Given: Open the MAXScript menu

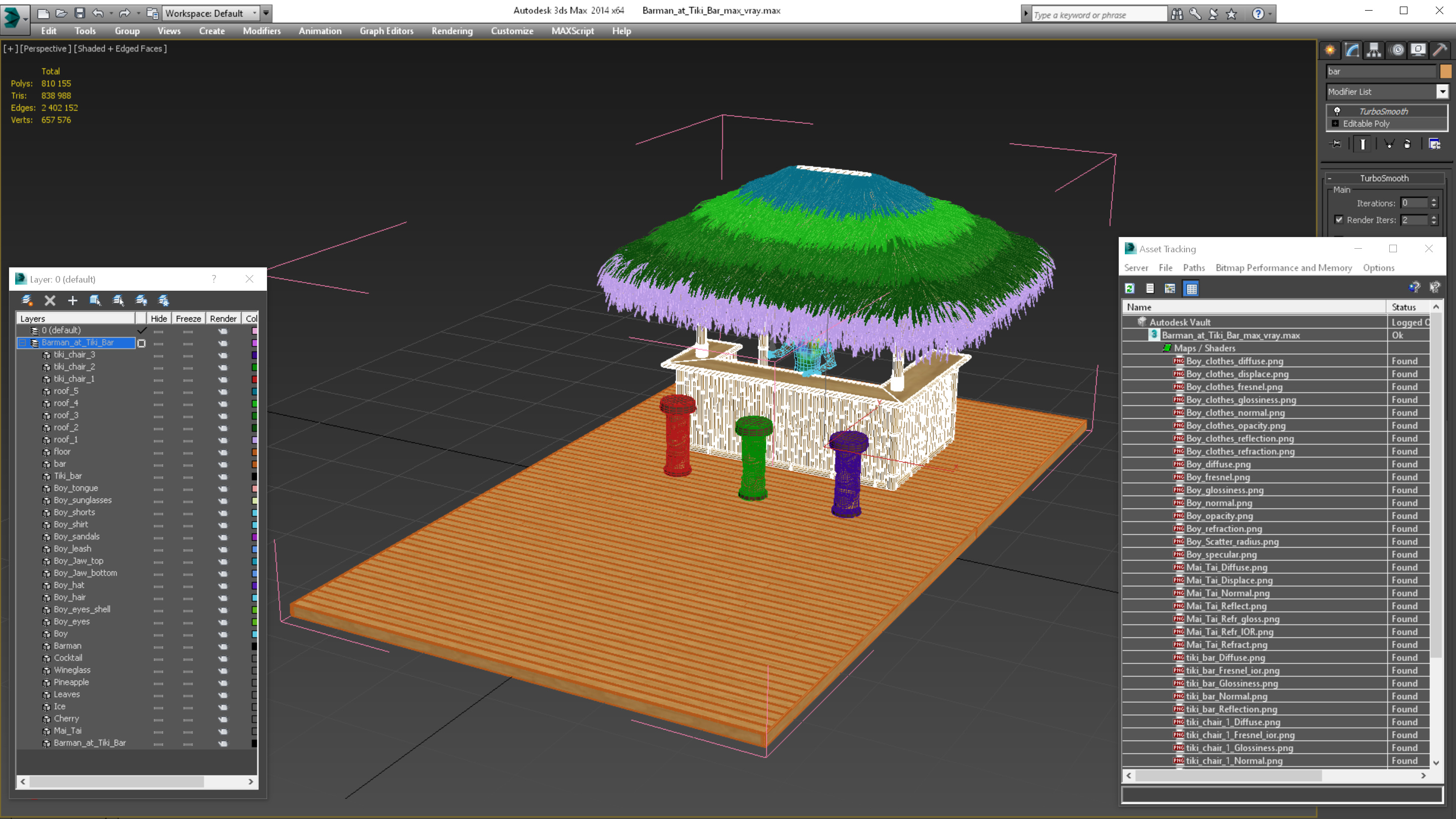Looking at the screenshot, I should [x=573, y=31].
